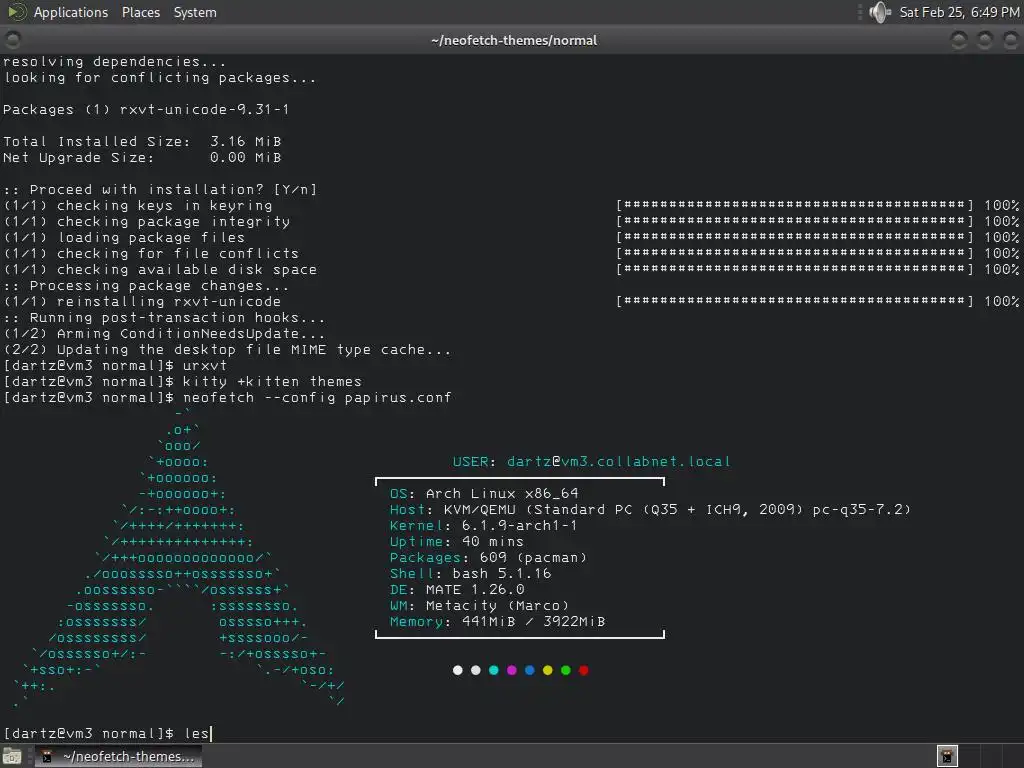
Task: Minimize the neofetch-themes terminal window
Action: [x=959, y=40]
